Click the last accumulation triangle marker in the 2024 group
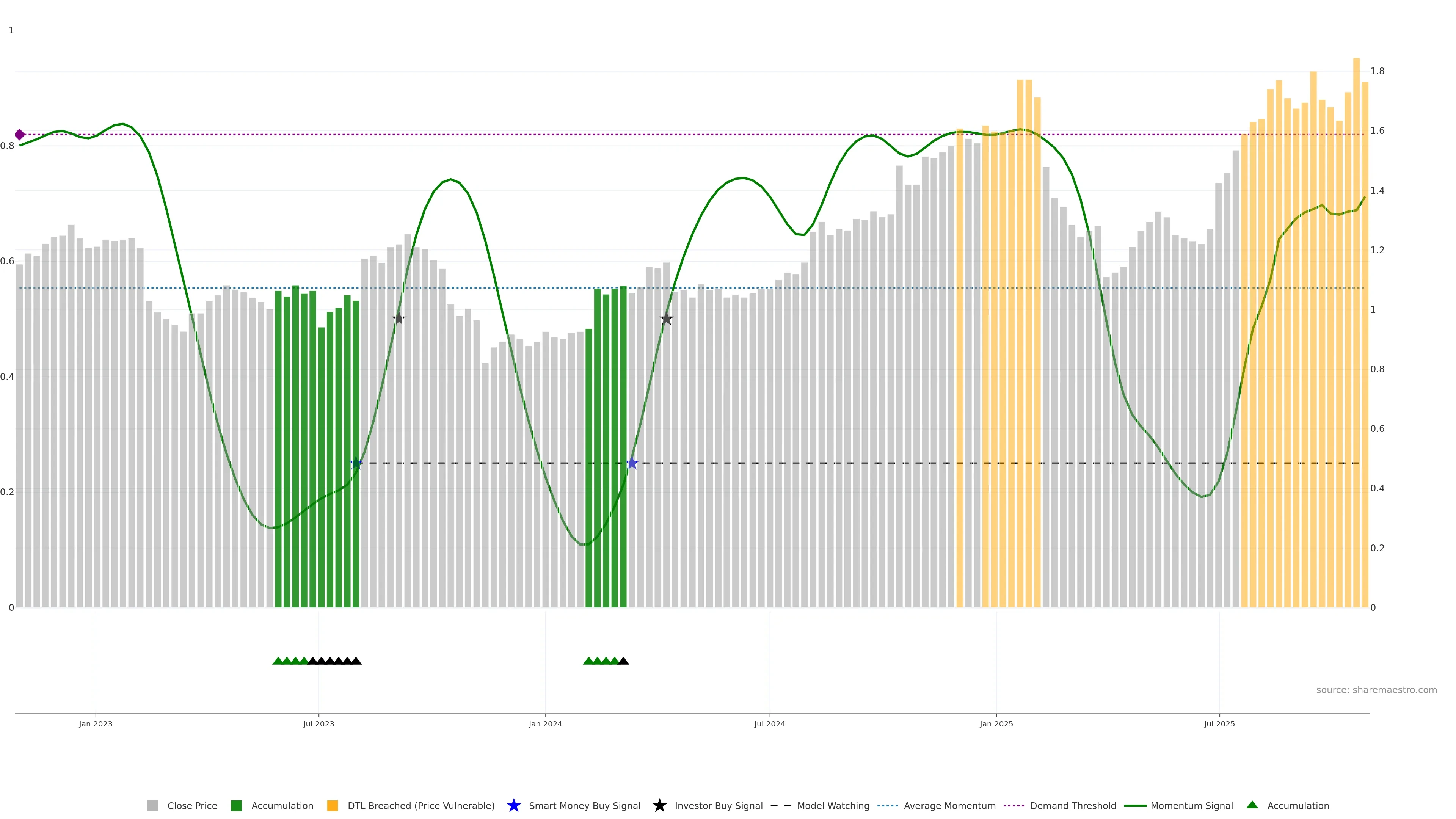1456x819 pixels. pos(623,661)
